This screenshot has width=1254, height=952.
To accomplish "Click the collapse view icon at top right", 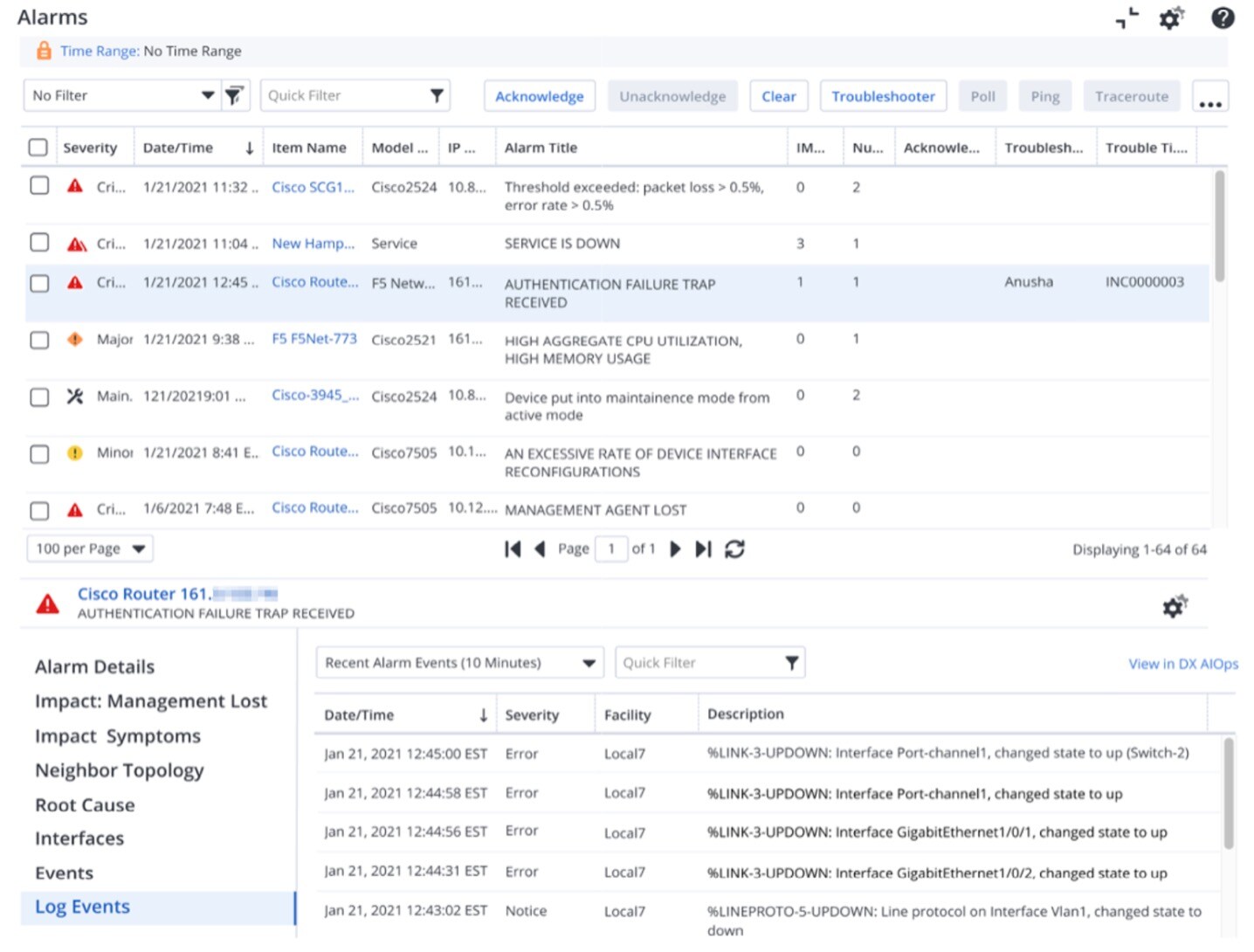I will tap(1127, 17).
